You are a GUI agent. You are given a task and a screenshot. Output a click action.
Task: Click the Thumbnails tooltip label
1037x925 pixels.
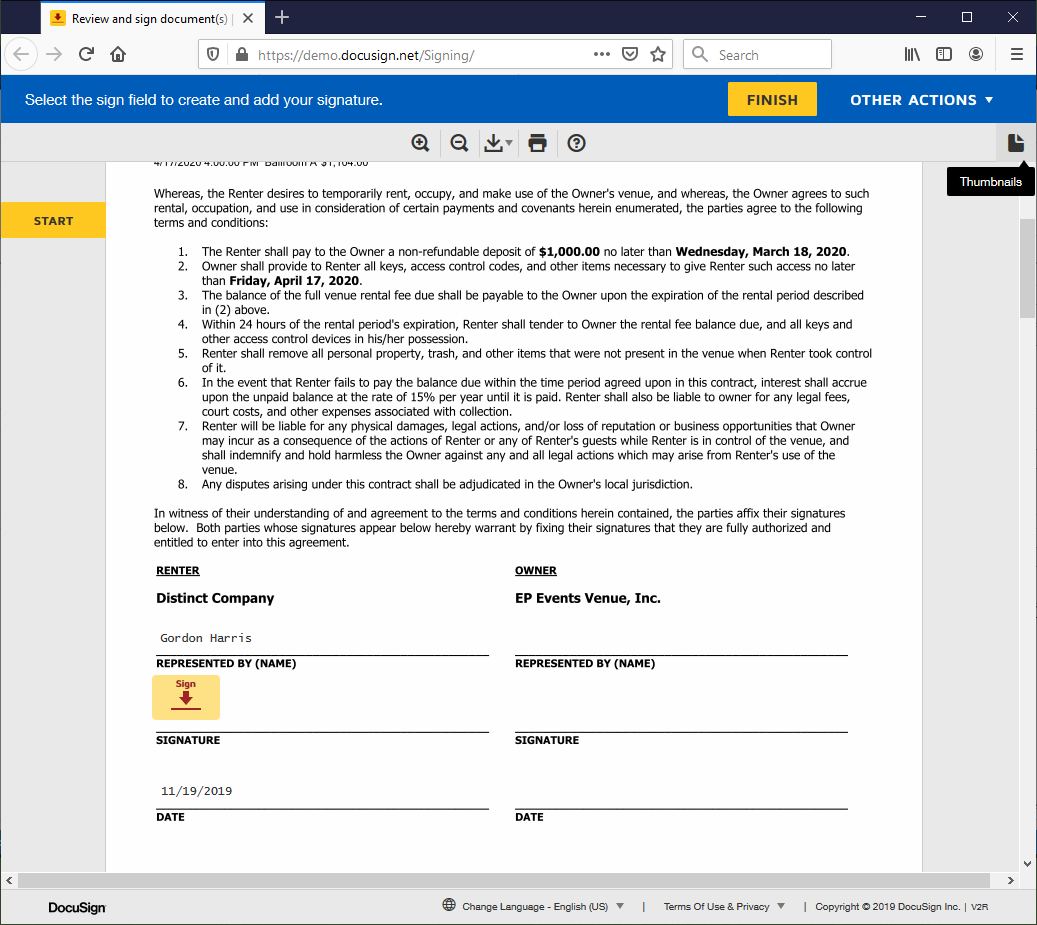[990, 182]
